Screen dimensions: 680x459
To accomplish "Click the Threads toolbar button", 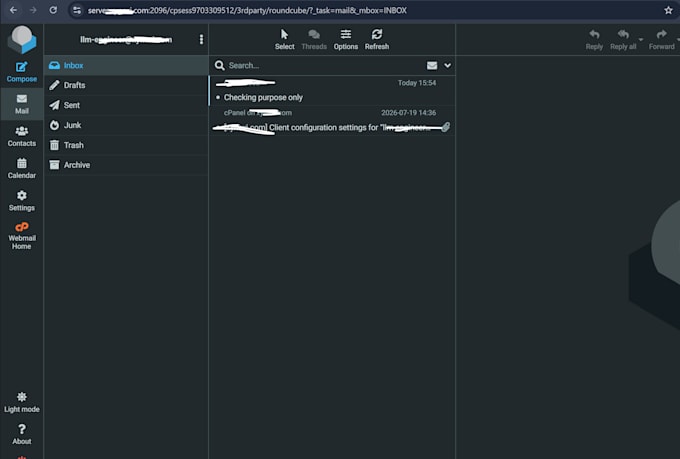I will pos(314,39).
